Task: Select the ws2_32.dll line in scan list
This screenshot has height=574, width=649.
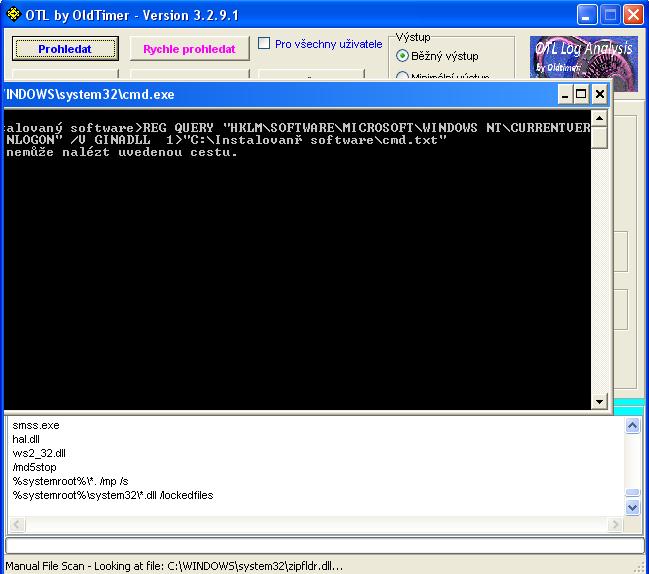Action: 39,453
